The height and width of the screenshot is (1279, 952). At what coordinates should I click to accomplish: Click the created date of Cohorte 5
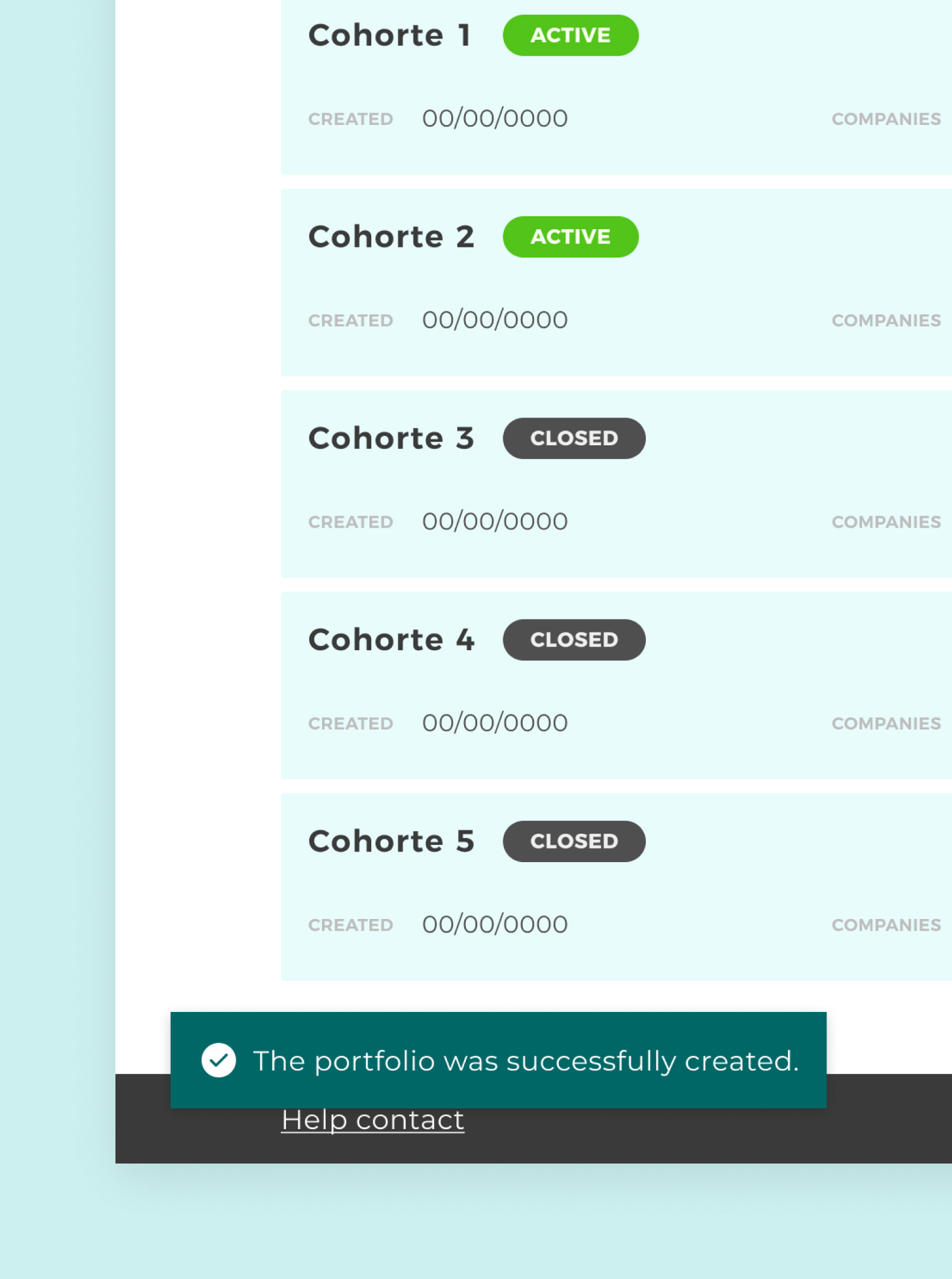494,924
